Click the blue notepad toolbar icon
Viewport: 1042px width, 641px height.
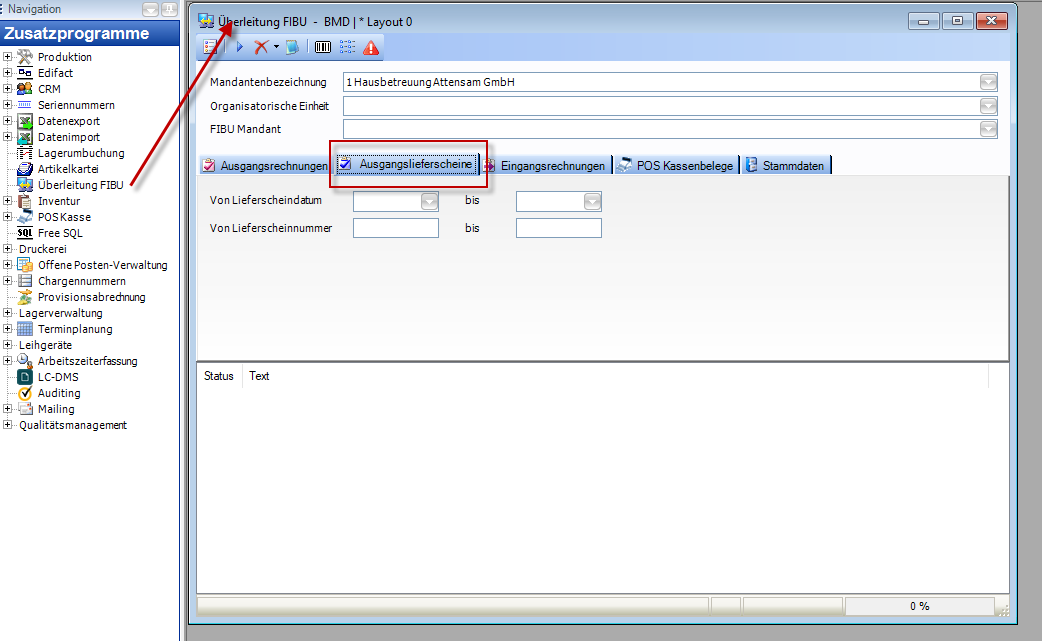tap(292, 47)
